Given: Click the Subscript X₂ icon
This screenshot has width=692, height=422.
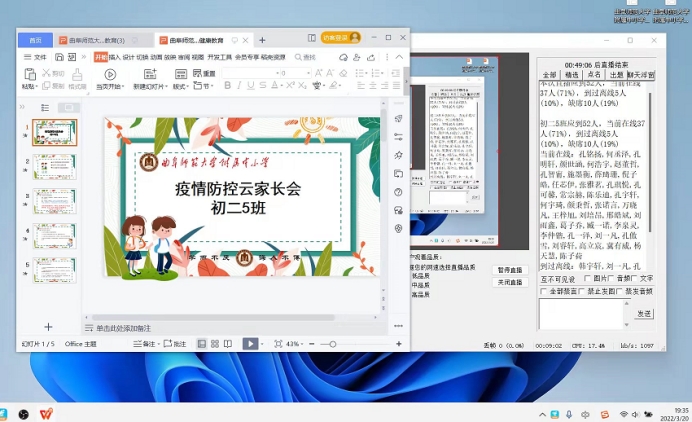Looking at the screenshot, I should click(302, 85).
